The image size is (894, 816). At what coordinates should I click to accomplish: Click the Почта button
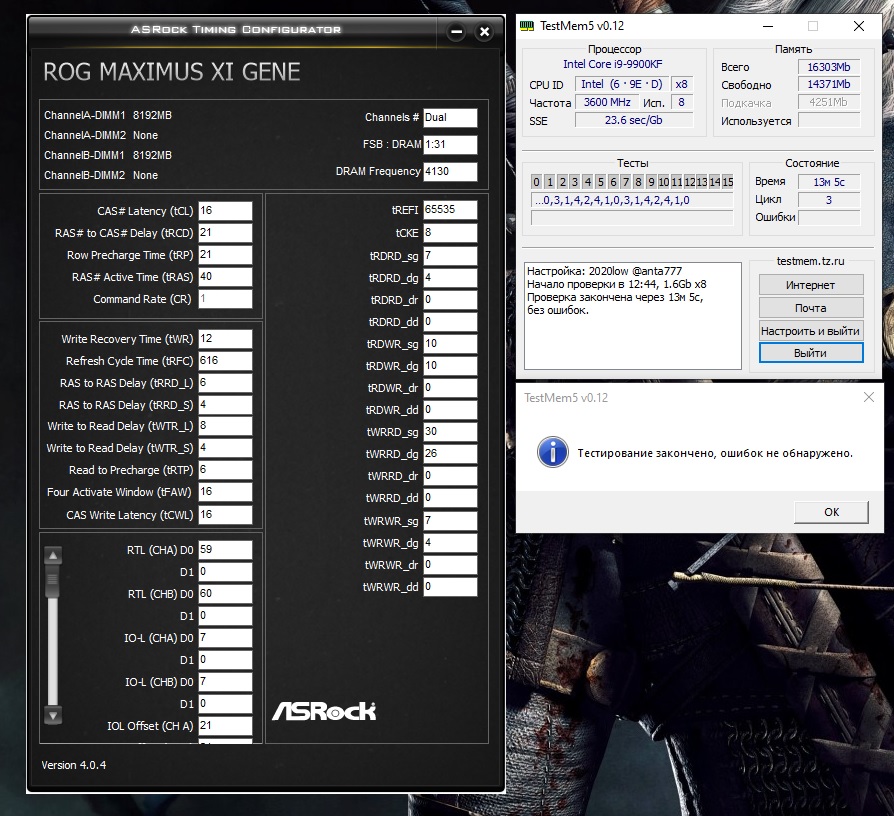tap(811, 308)
